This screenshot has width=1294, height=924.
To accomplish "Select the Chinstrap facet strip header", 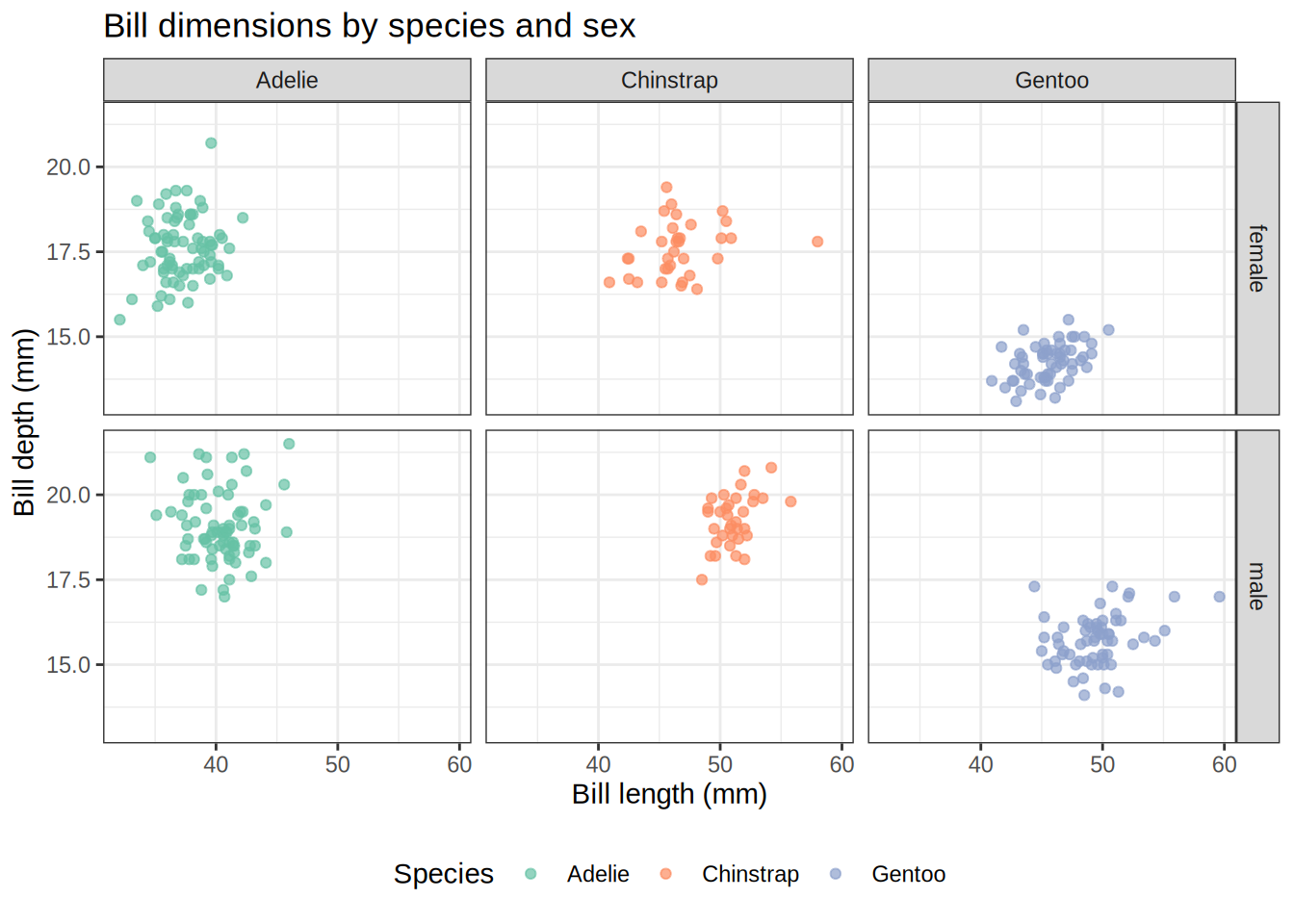I will [x=669, y=80].
